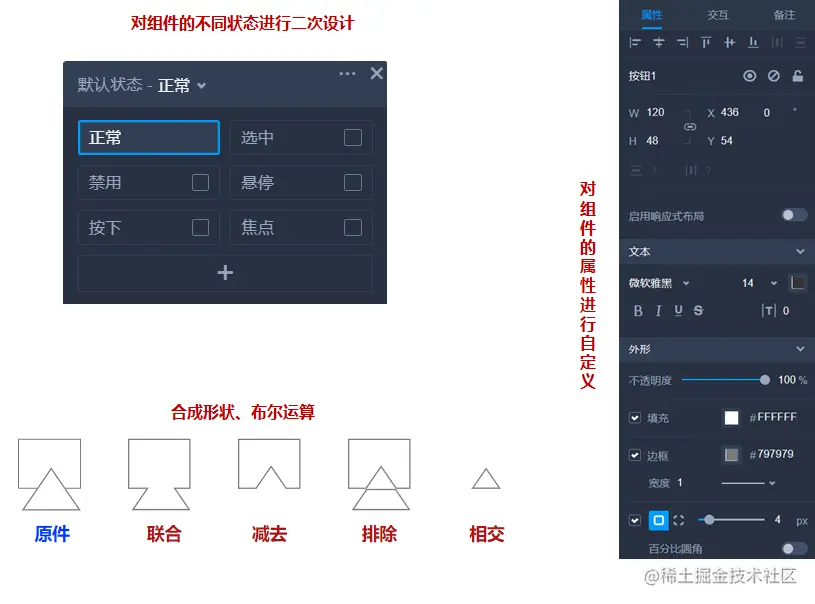Screen dimensions: 815x604
Task: Open the font size 14 dropdown
Action: coord(774,283)
